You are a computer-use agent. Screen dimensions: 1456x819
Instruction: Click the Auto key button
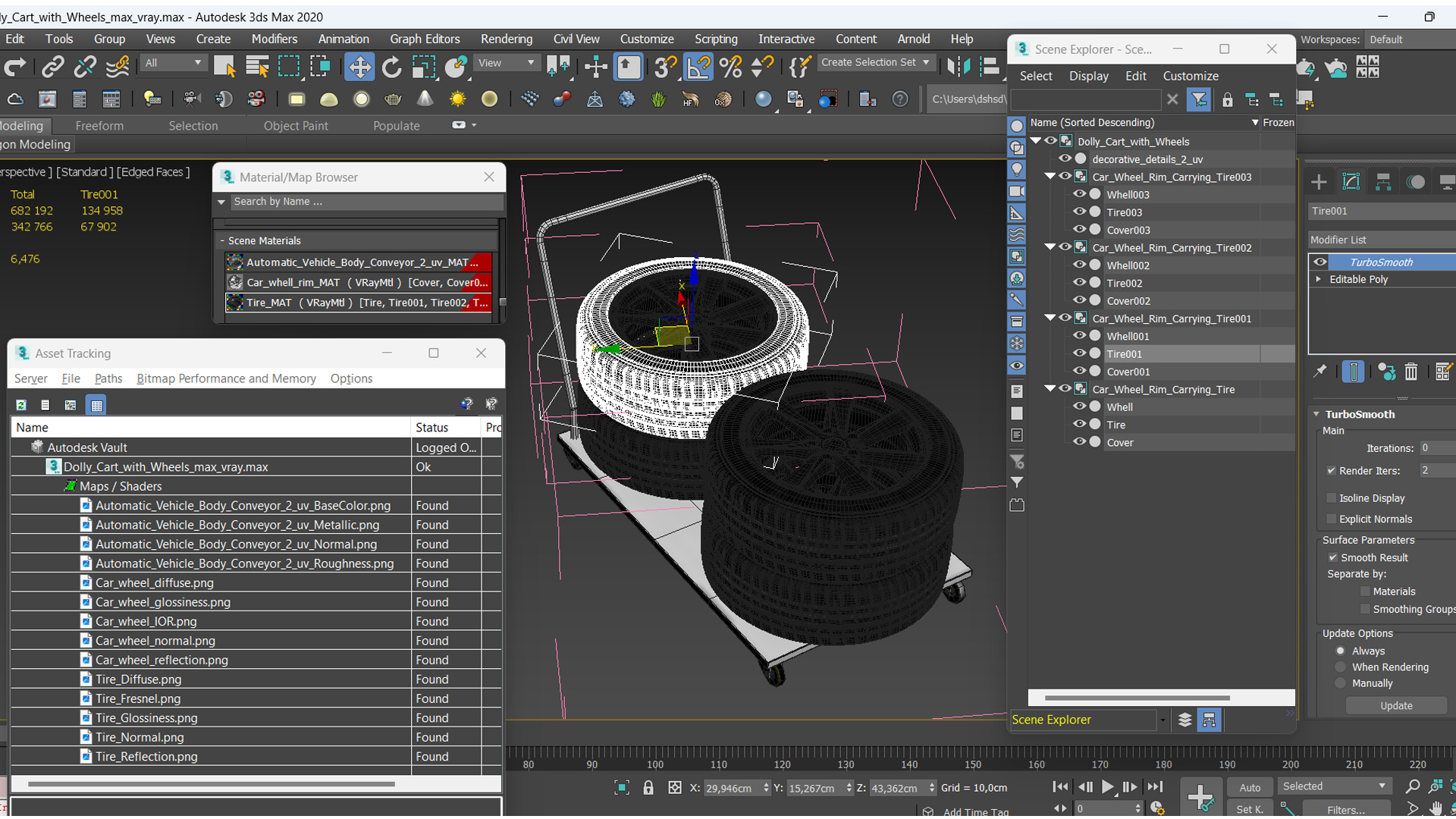[1250, 787]
